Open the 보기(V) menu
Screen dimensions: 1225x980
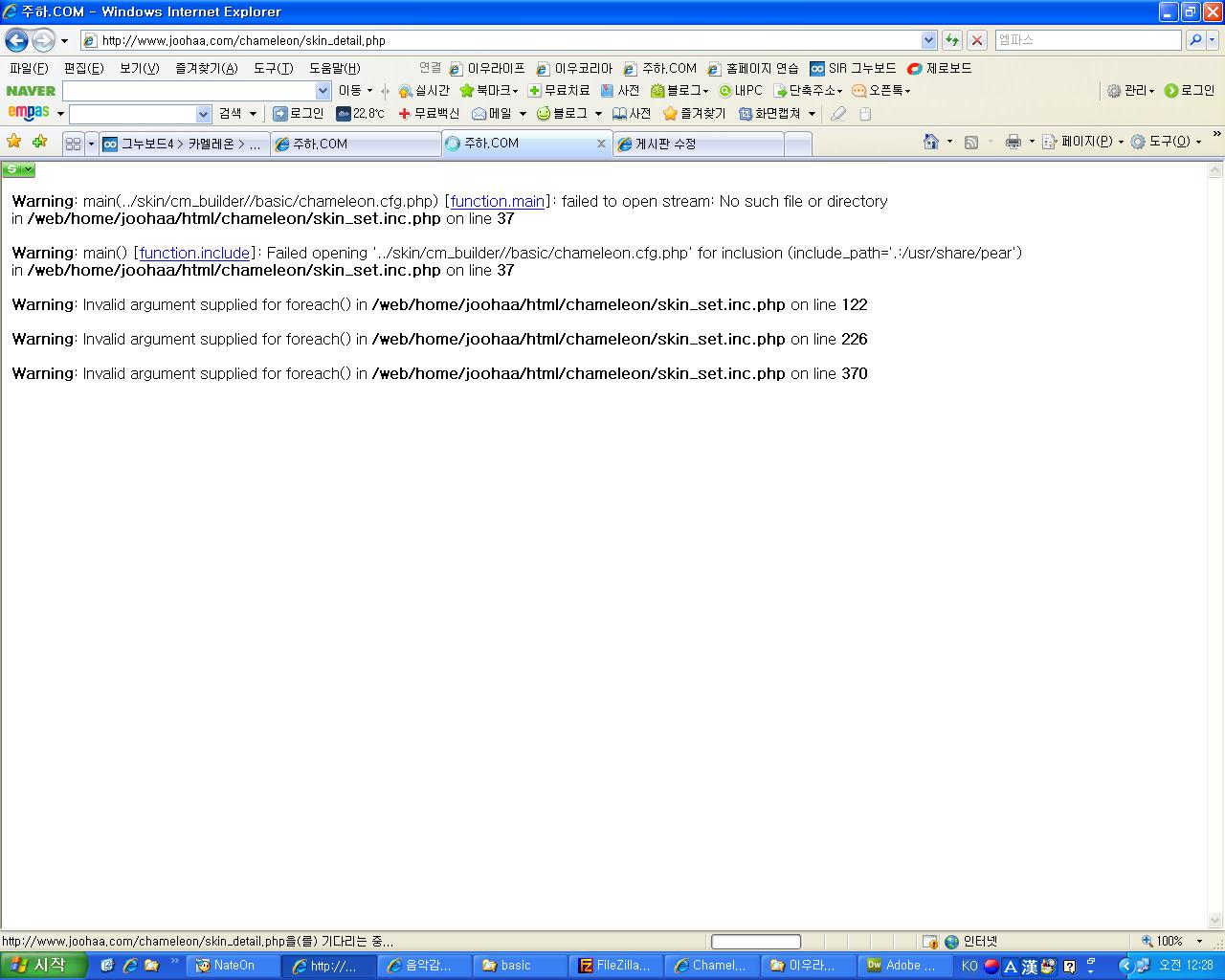[x=139, y=68]
